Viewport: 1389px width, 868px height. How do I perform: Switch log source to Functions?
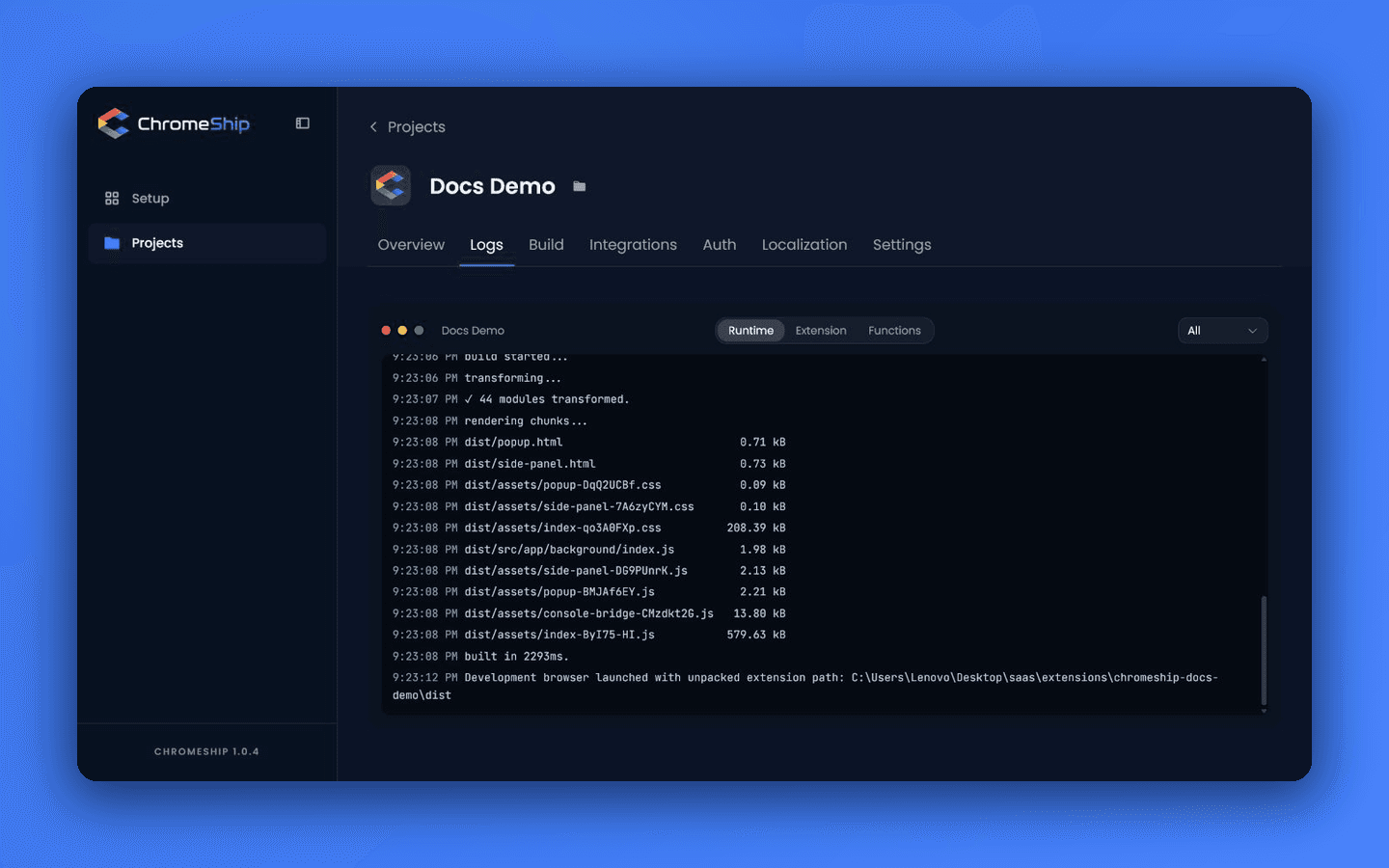(894, 331)
